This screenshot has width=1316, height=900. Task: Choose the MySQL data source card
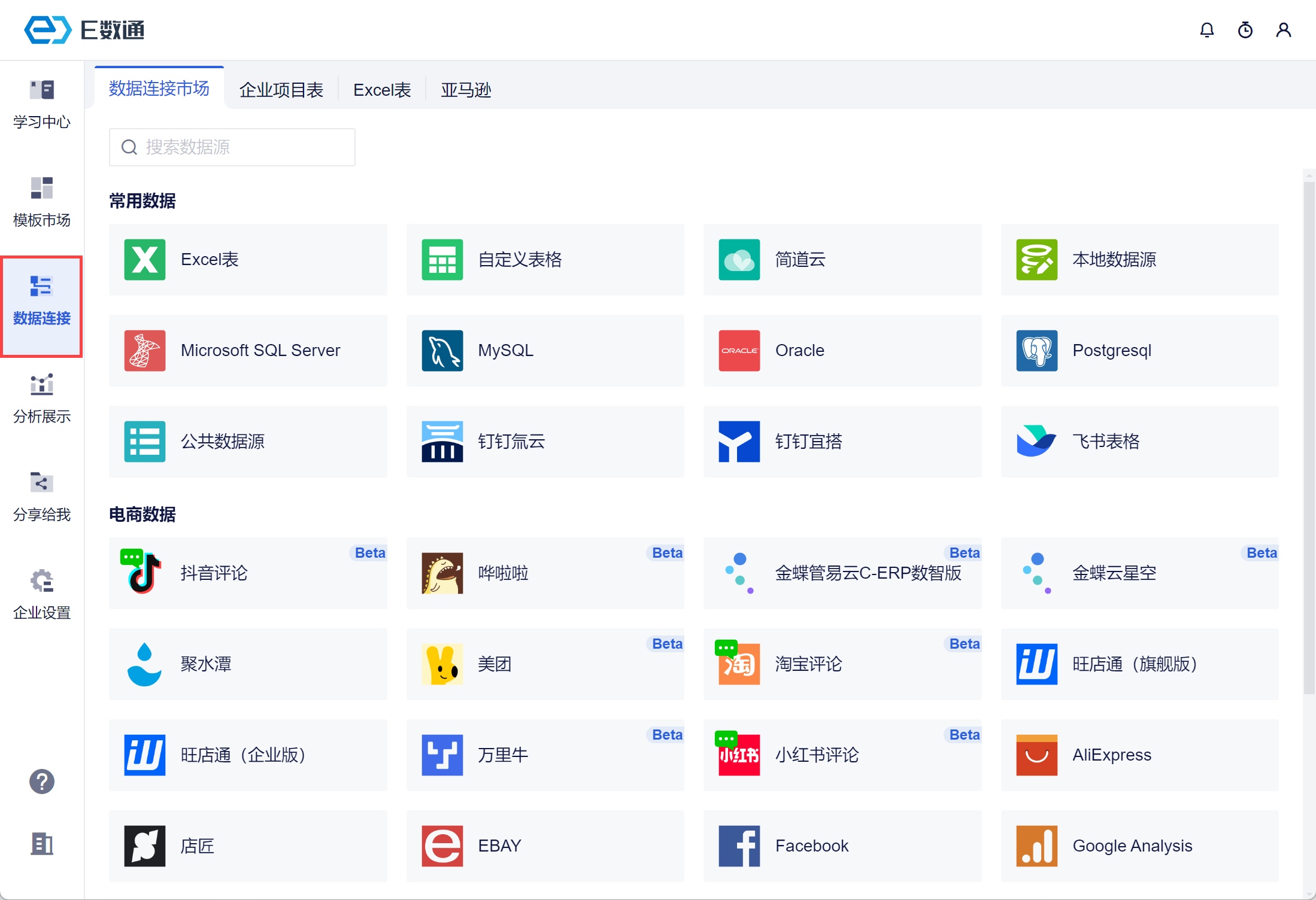click(545, 351)
